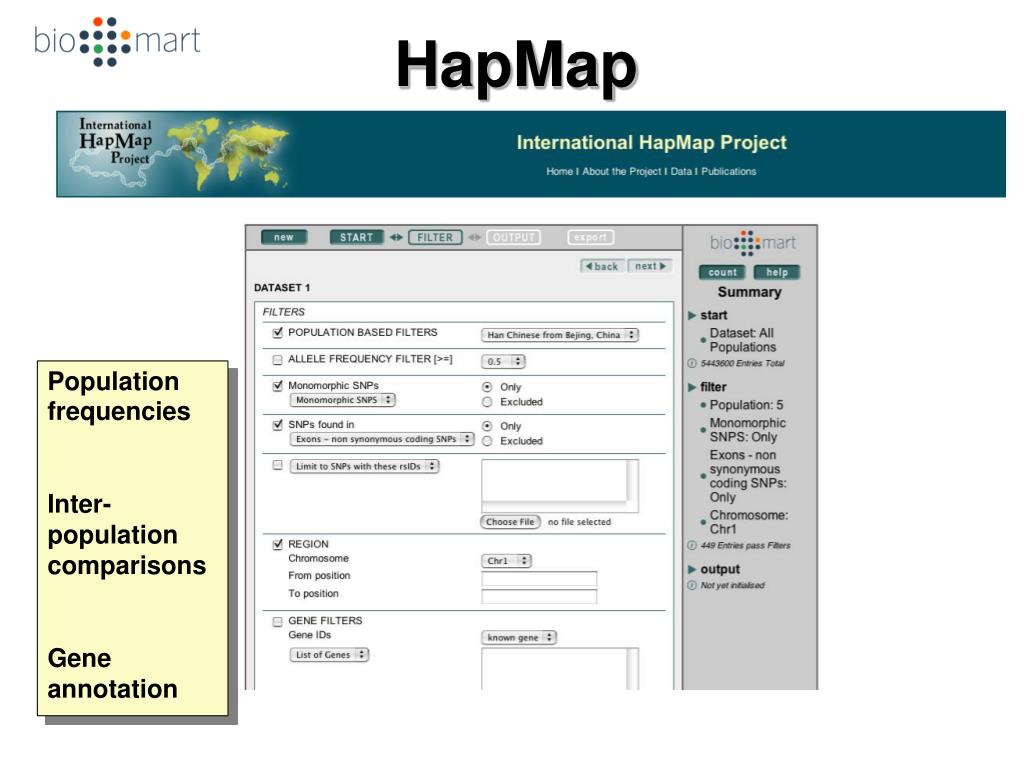
Task: Toggle the SNPs found in checkbox
Action: point(278,424)
